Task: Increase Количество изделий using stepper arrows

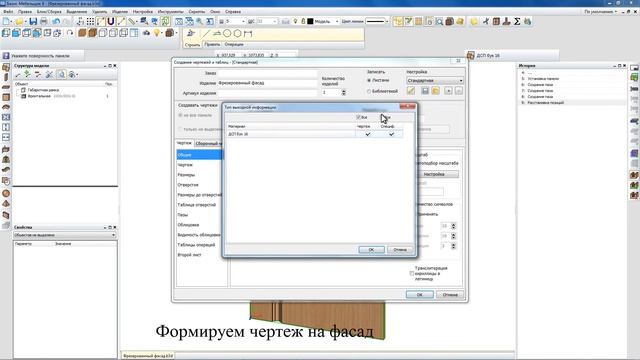Action: tap(344, 91)
